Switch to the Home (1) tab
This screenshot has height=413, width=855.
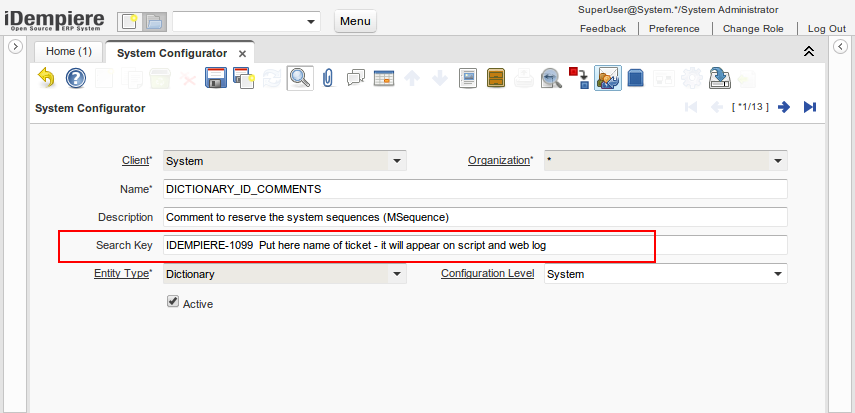point(69,52)
